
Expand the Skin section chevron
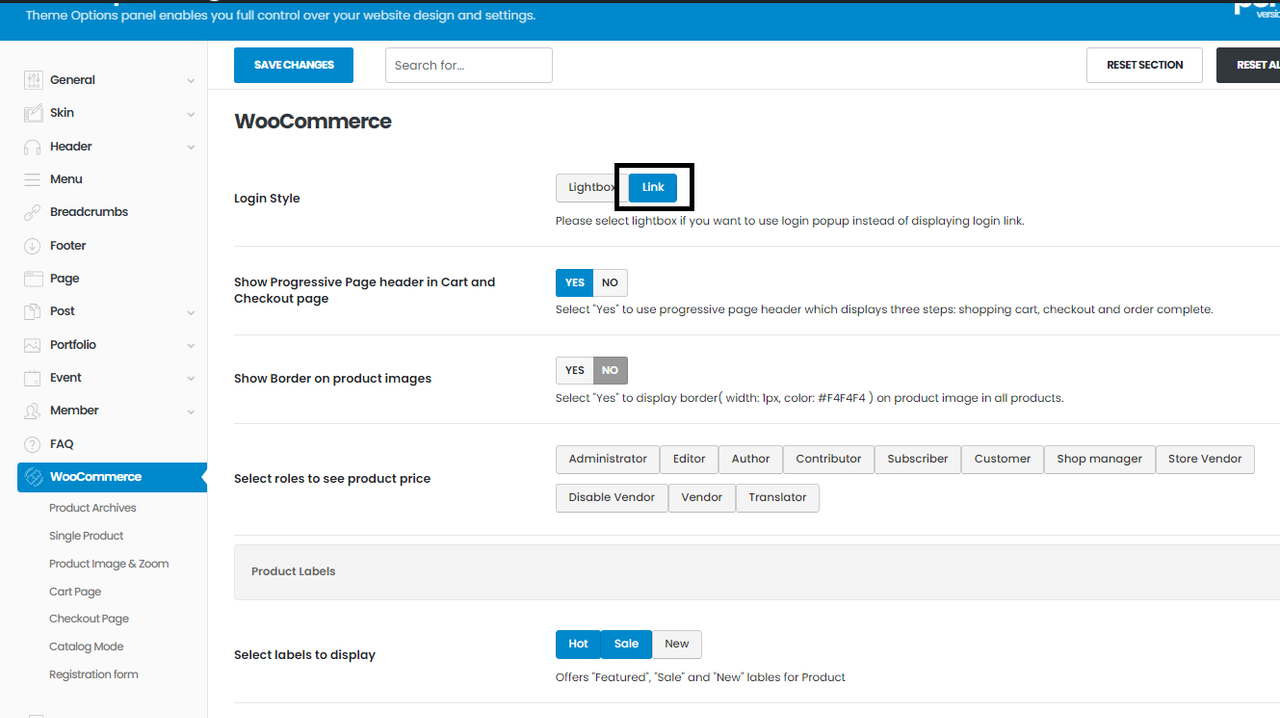[191, 114]
